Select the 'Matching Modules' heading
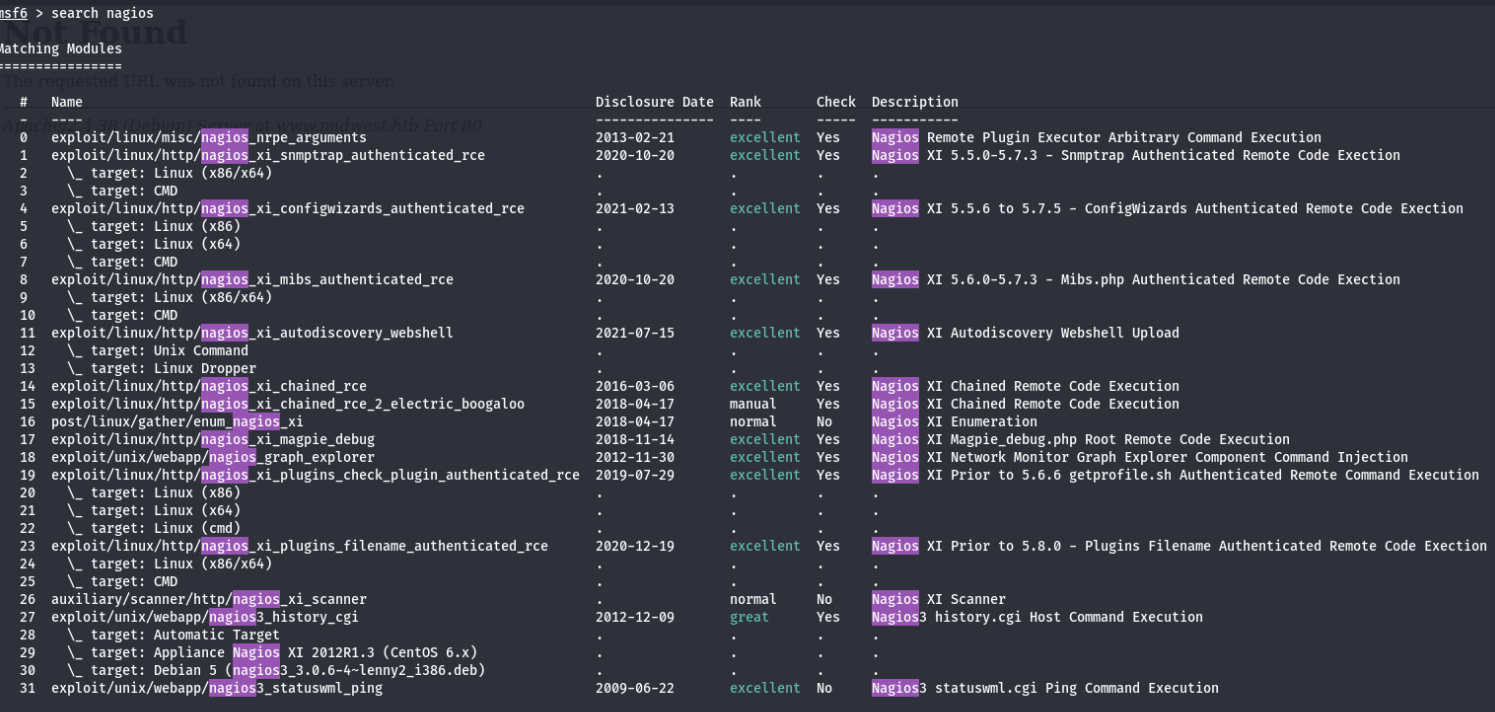The image size is (1495, 712). click(x=60, y=48)
